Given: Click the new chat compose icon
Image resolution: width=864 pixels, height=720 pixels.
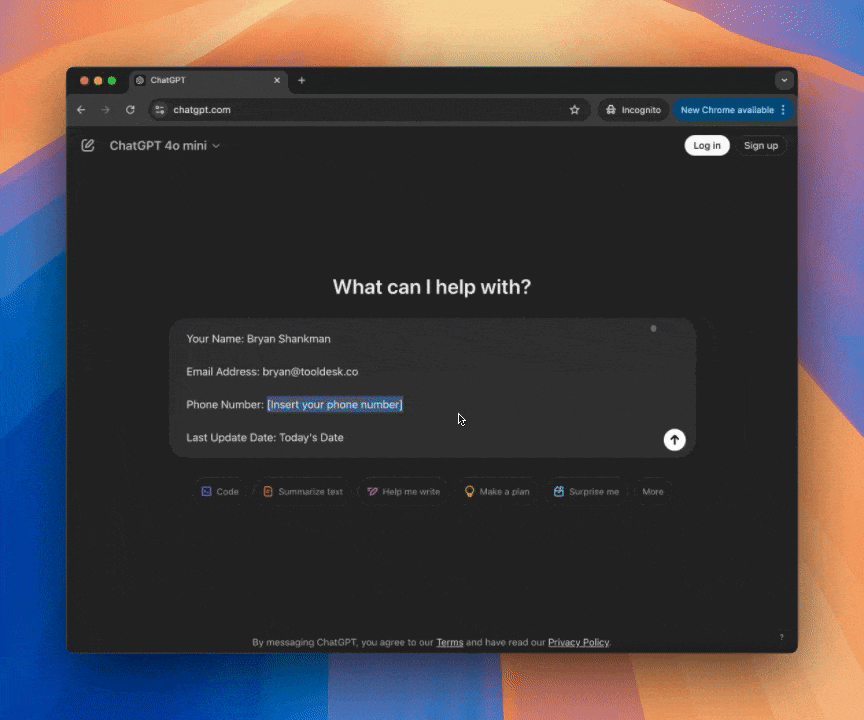Looking at the screenshot, I should click(88, 145).
